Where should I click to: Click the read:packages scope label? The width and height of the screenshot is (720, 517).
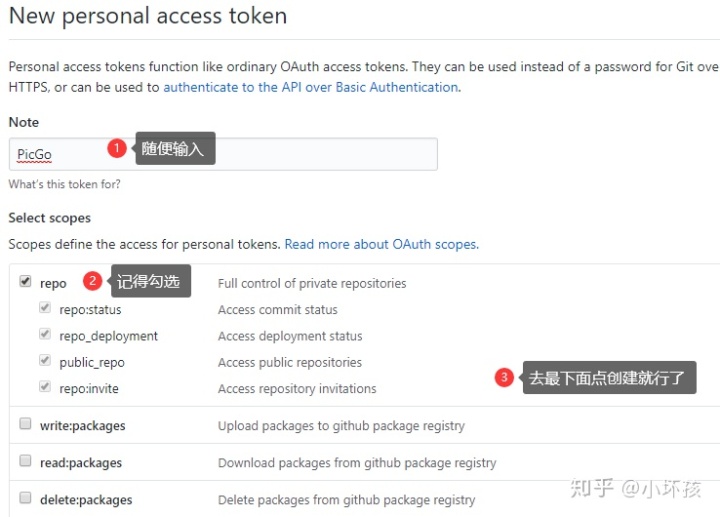[81, 463]
